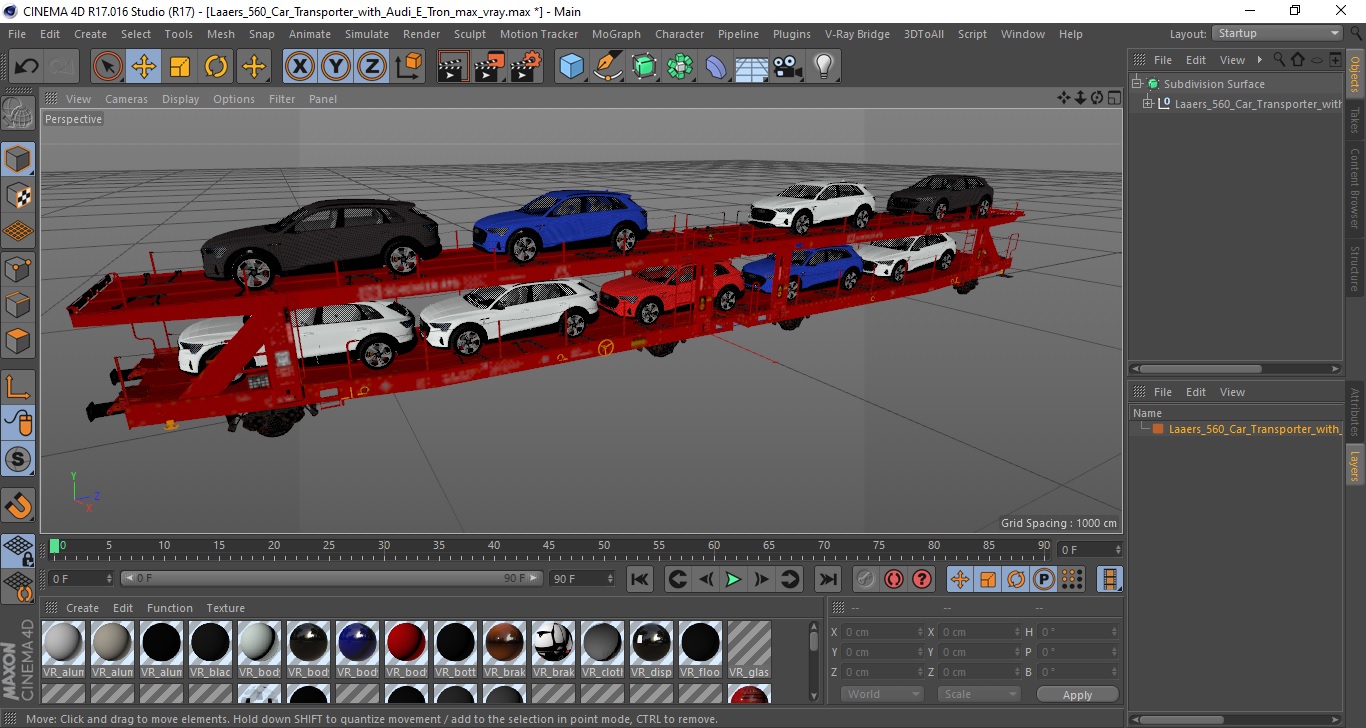The height and width of the screenshot is (728, 1366).
Task: Open viewport Display menu
Action: (x=181, y=99)
